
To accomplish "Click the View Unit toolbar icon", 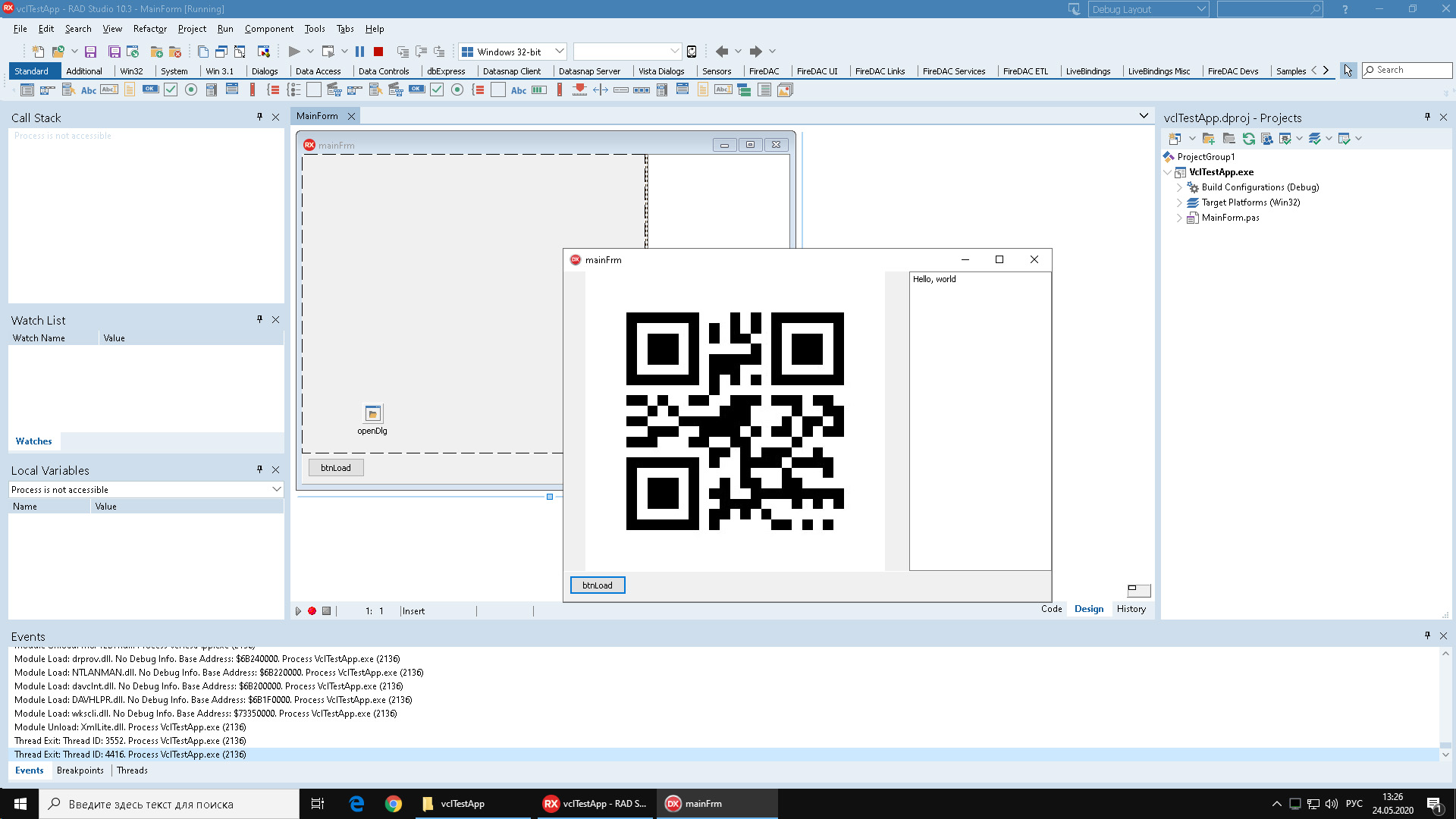I will [x=203, y=52].
